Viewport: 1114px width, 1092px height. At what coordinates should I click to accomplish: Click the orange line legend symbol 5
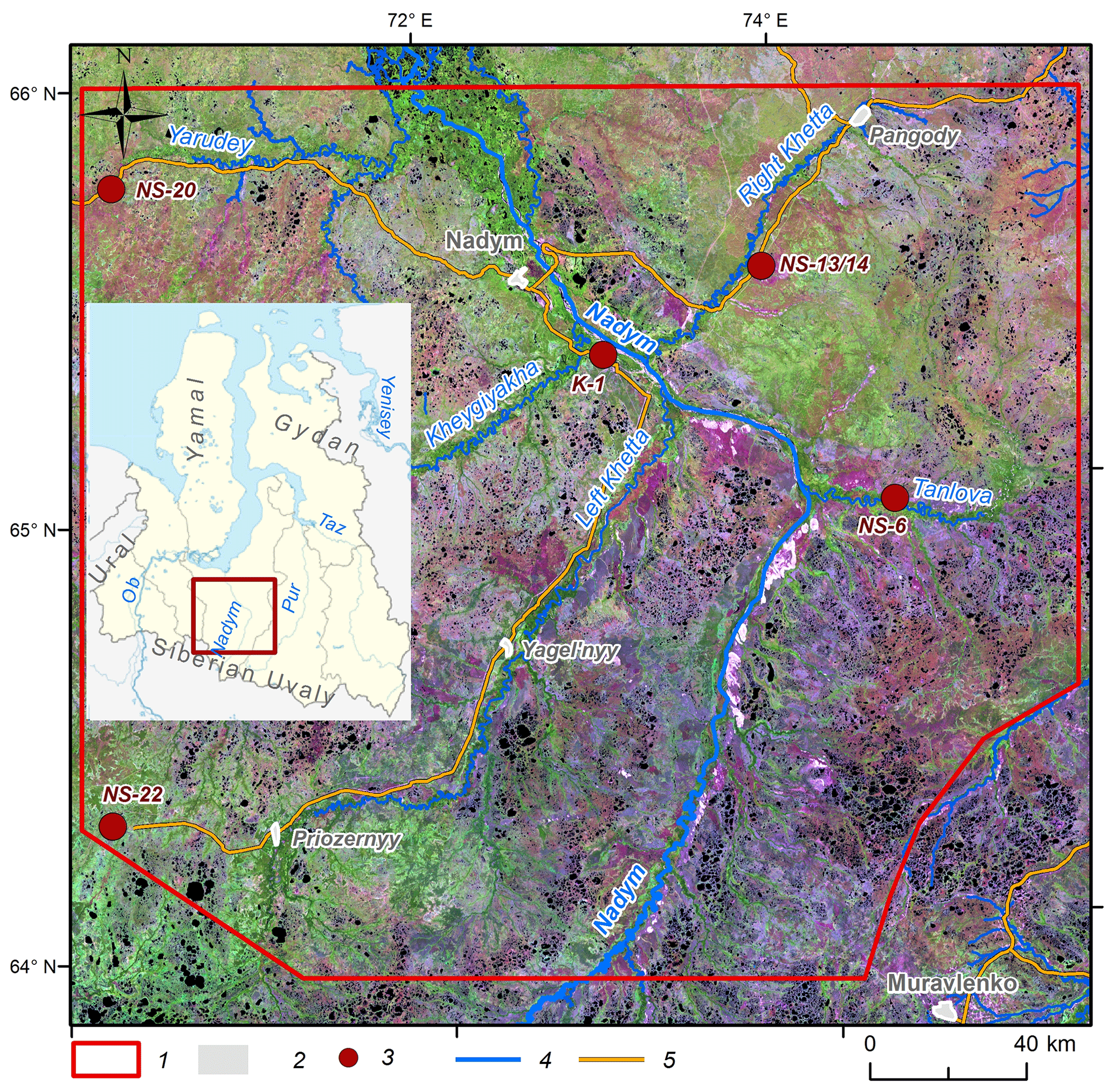coord(611,1059)
